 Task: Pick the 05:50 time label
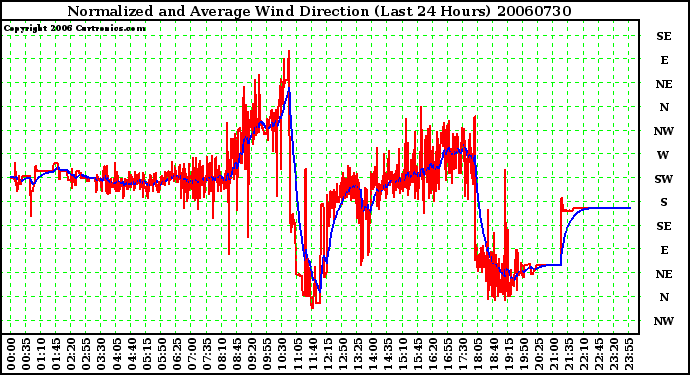pos(161,354)
